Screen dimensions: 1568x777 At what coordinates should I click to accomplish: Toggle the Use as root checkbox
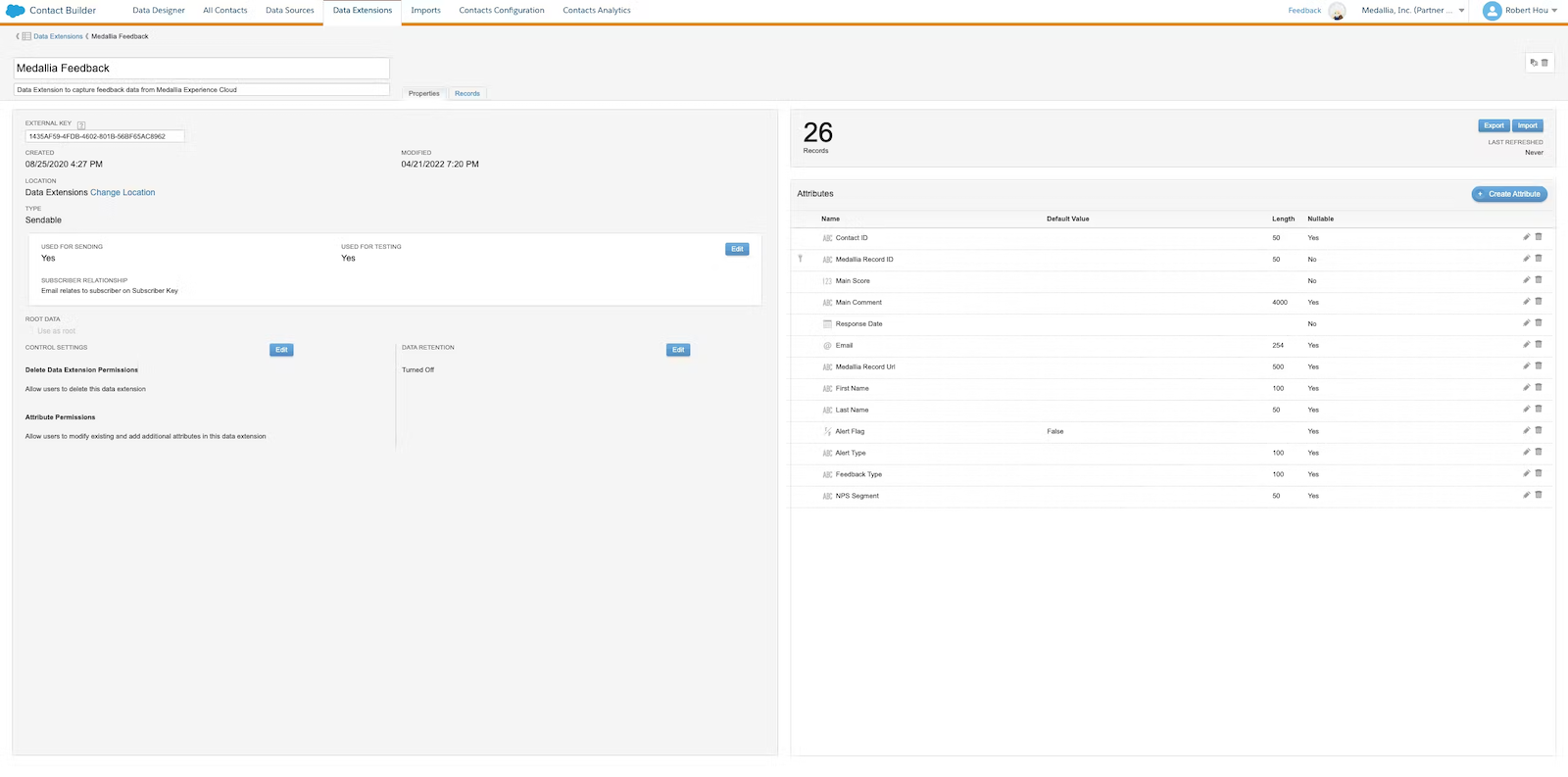click(x=31, y=331)
